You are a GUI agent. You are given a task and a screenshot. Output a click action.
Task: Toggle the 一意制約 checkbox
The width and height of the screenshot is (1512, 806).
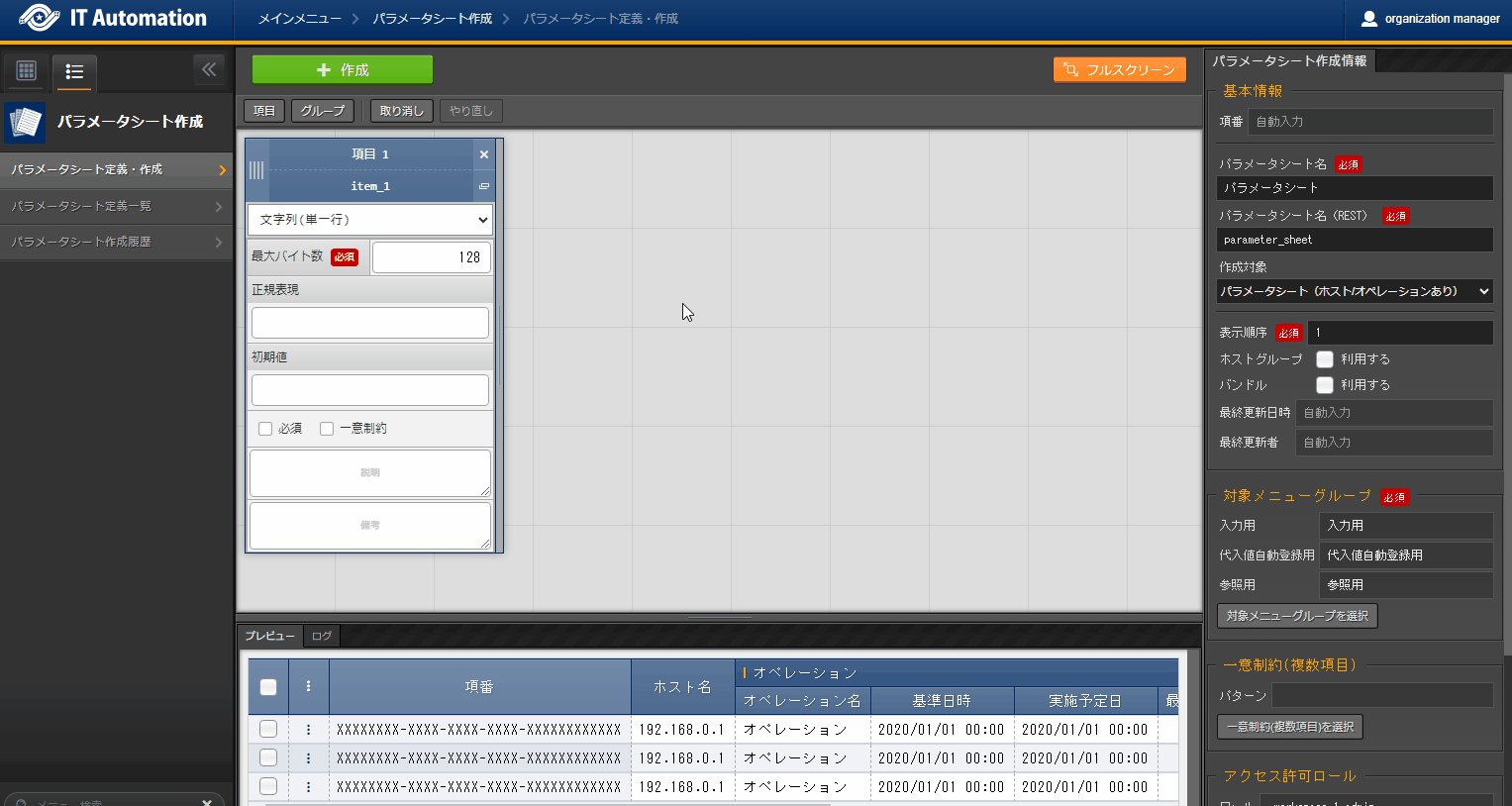pyautogui.click(x=327, y=429)
